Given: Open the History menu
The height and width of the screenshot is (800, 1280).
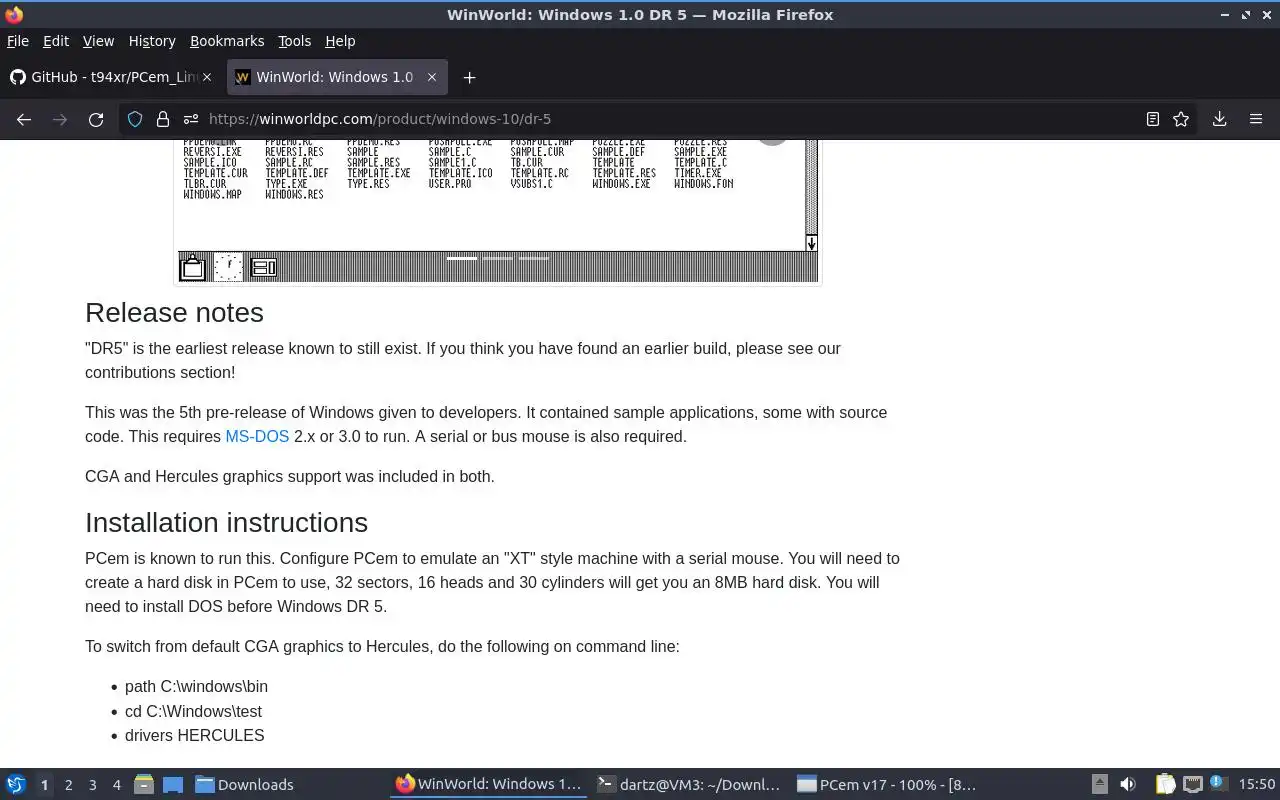Looking at the screenshot, I should (152, 41).
